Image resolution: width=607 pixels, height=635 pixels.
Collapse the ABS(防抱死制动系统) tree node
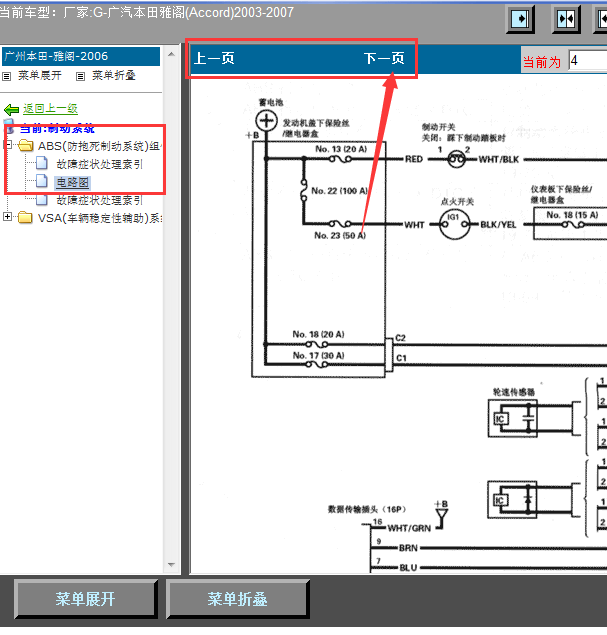[x=8, y=145]
